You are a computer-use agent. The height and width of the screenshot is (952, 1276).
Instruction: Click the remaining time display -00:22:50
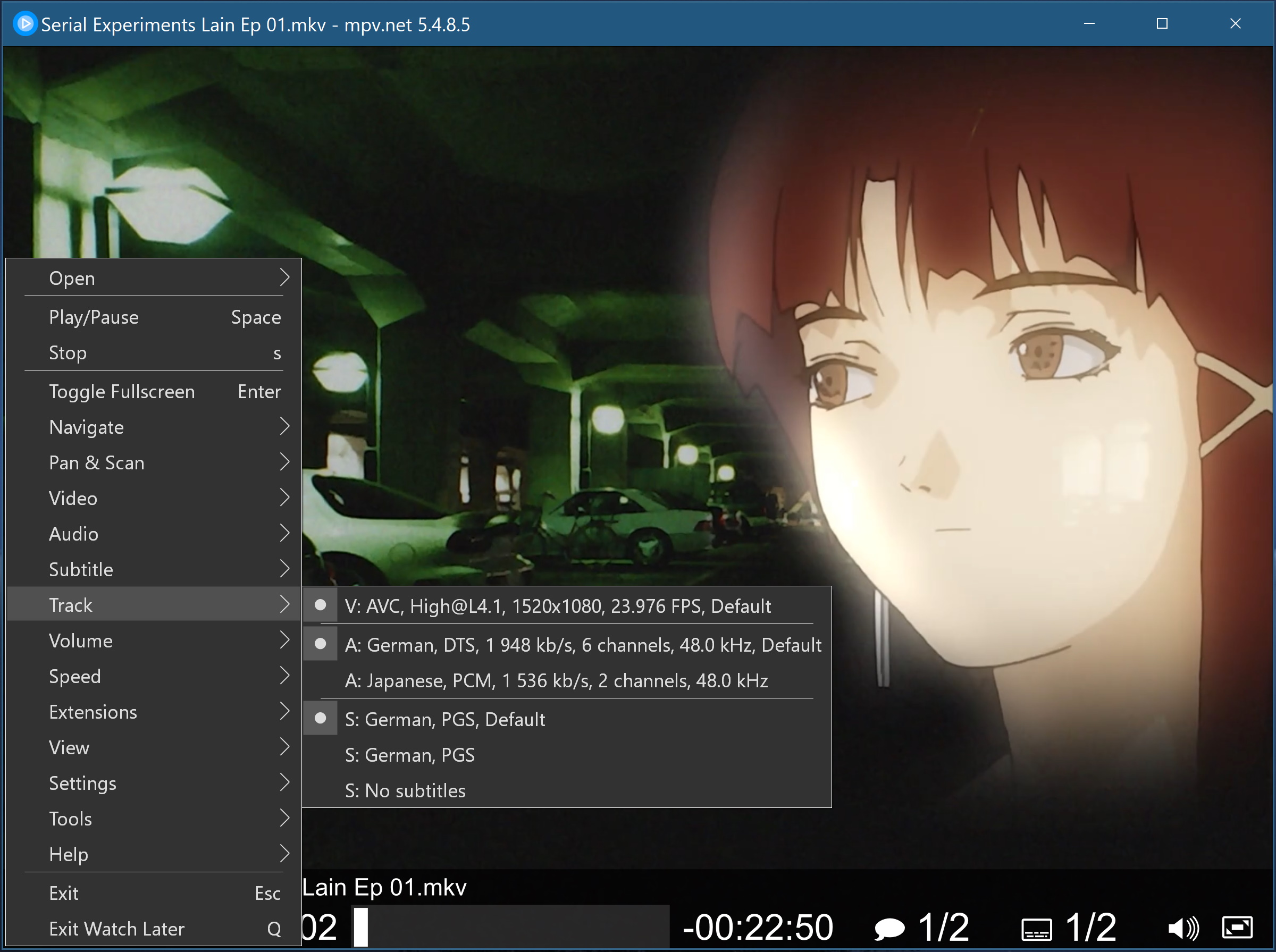[x=757, y=927]
